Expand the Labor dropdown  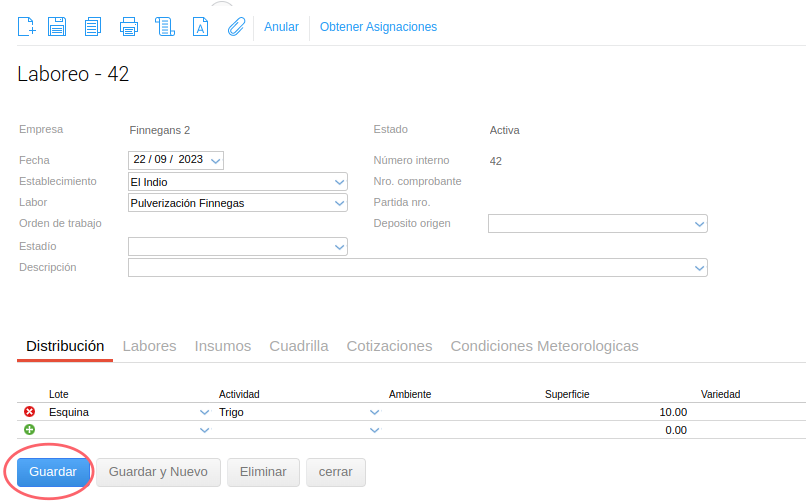coord(339,203)
